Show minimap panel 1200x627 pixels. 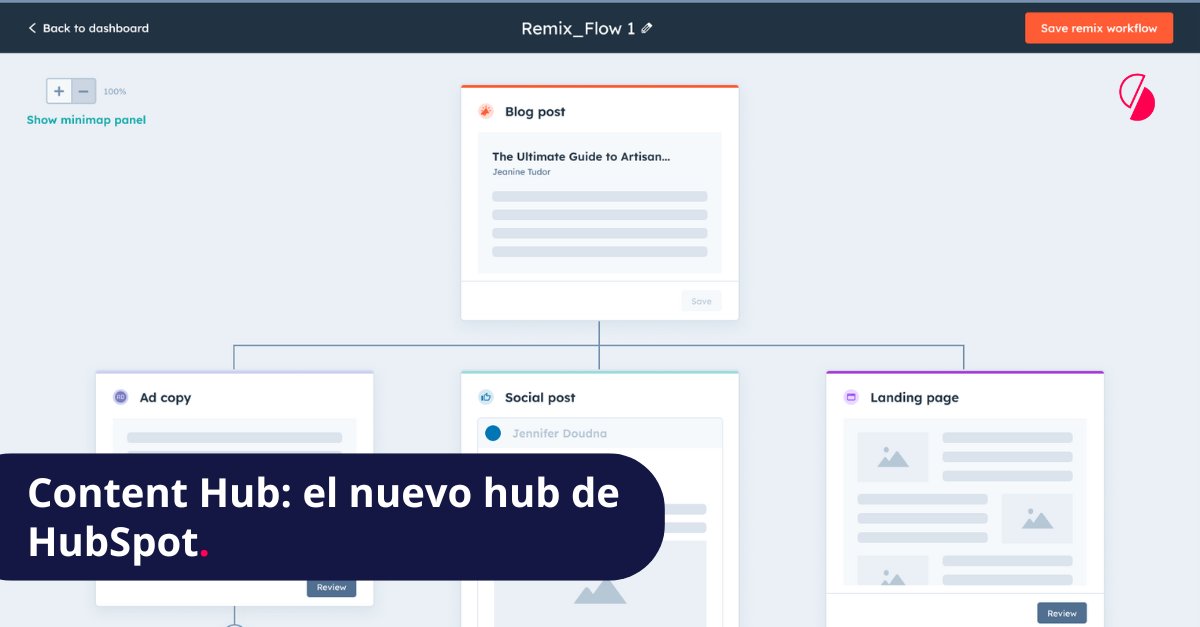tap(86, 120)
